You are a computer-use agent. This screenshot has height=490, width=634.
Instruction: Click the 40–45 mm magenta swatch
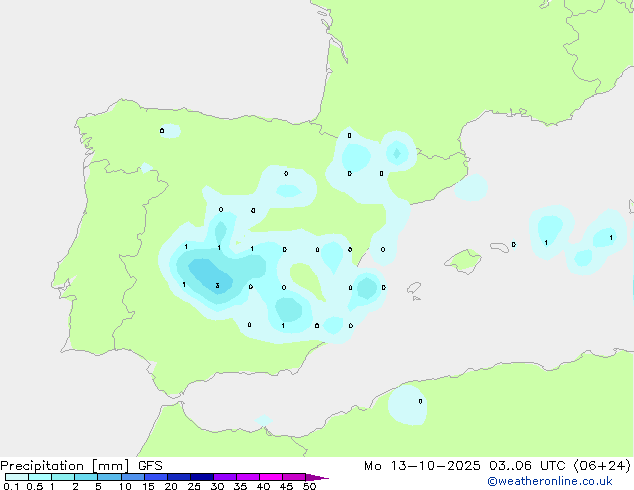click(271, 477)
